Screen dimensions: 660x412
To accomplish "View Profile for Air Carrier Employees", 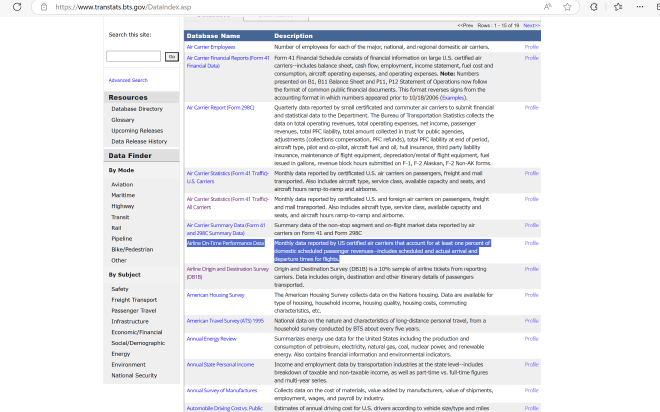I will tap(531, 47).
